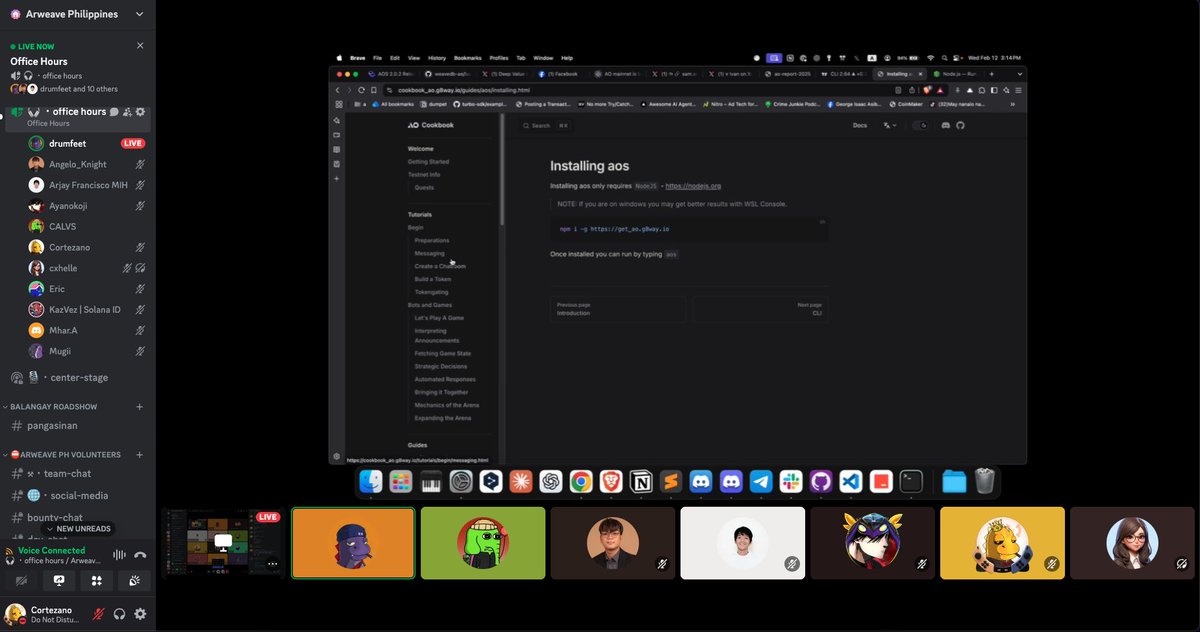Click the Slack icon in the streamed dock
The image size is (1200, 632).
point(791,482)
